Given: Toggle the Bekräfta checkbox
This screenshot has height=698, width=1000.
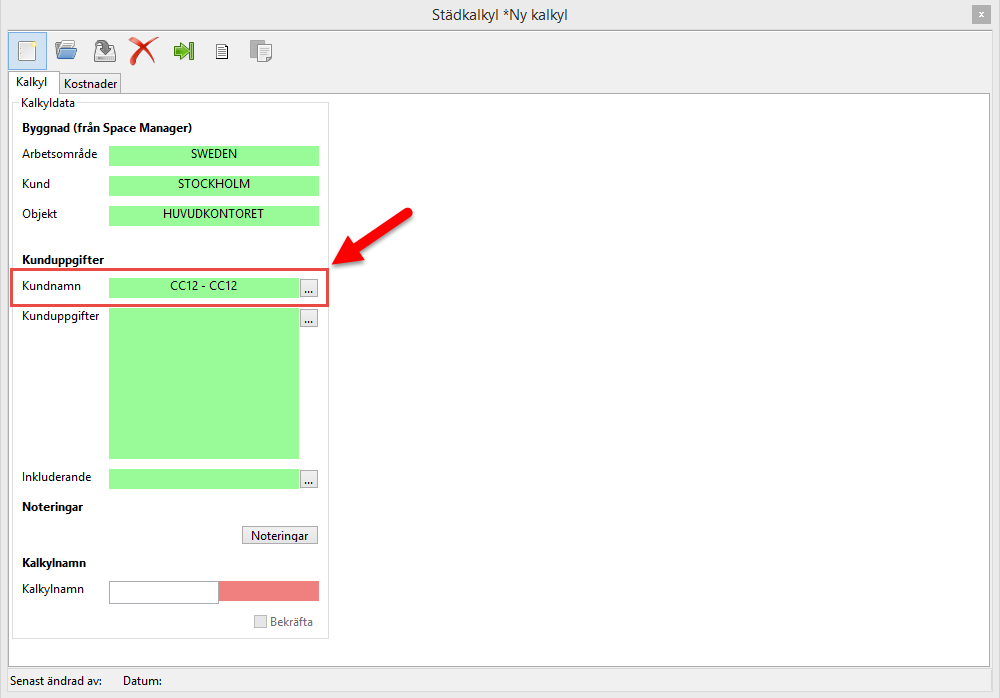Looking at the screenshot, I should click(x=261, y=622).
